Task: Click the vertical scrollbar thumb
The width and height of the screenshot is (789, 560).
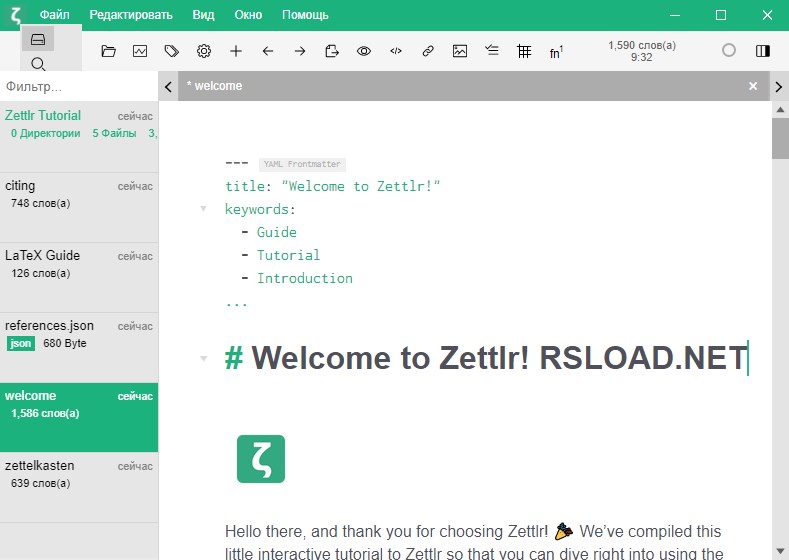Action: [x=780, y=138]
